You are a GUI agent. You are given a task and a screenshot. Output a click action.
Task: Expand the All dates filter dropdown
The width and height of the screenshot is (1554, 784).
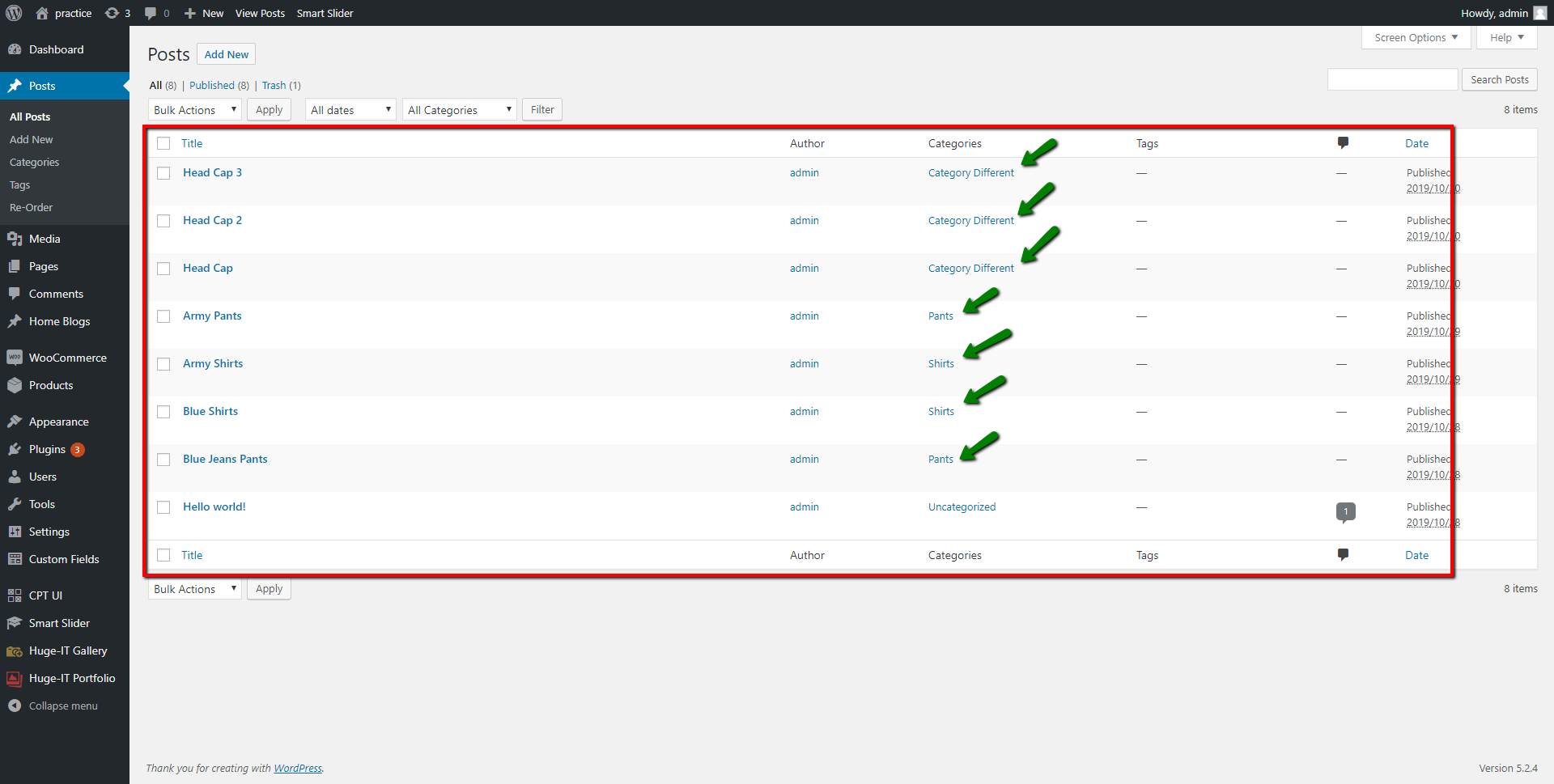[350, 110]
